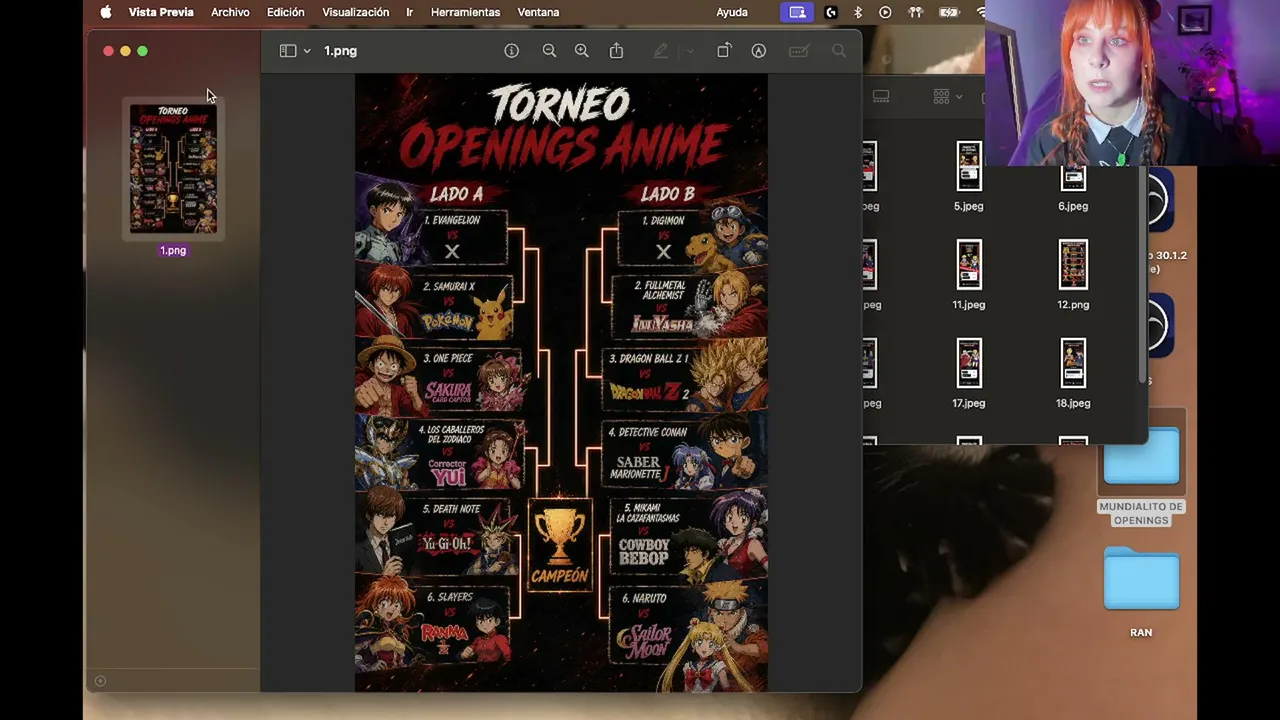This screenshot has height=720, width=1280.
Task: Open the search field magnifier in Preview
Action: coord(839,51)
